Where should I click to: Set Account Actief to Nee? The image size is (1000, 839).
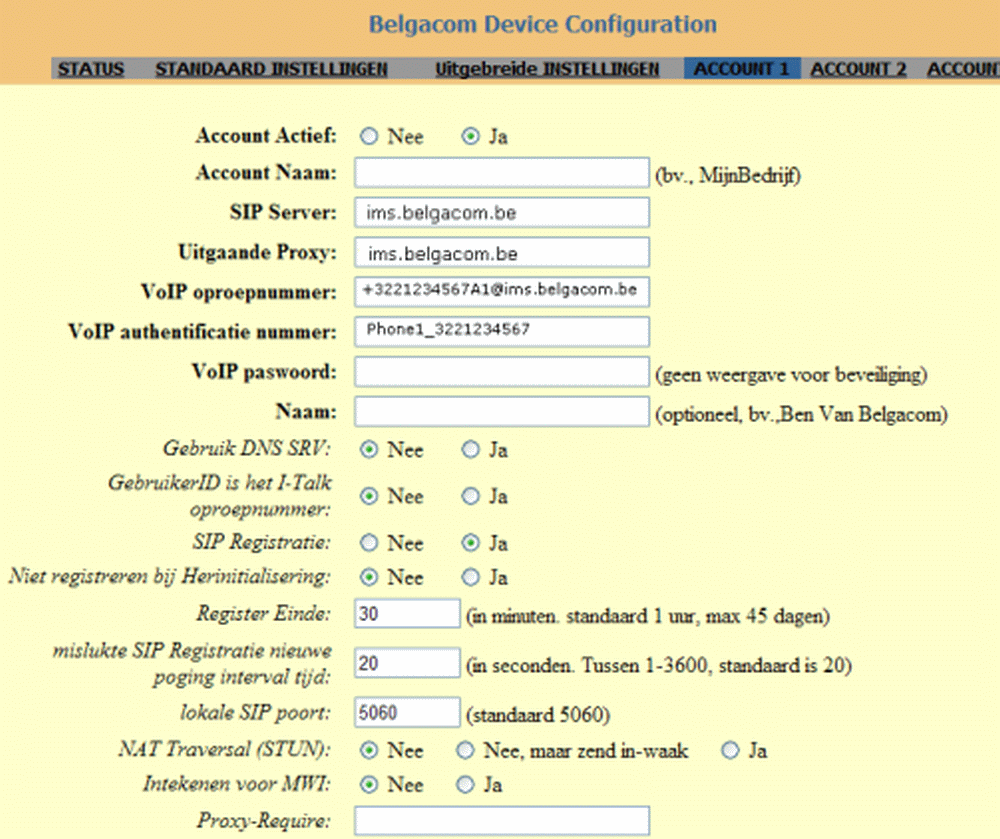click(369, 137)
